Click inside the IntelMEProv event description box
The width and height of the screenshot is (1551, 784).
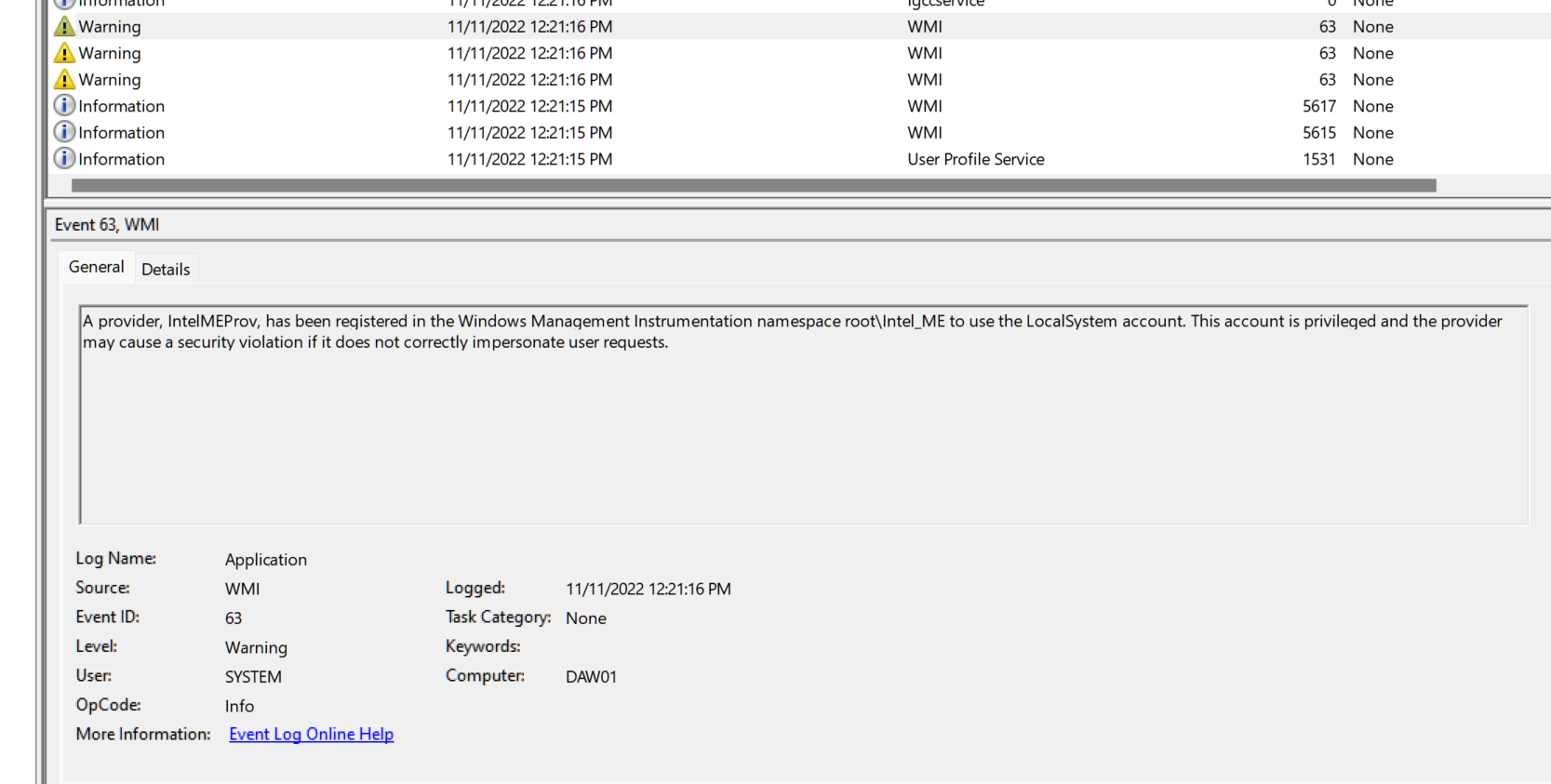tap(804, 415)
